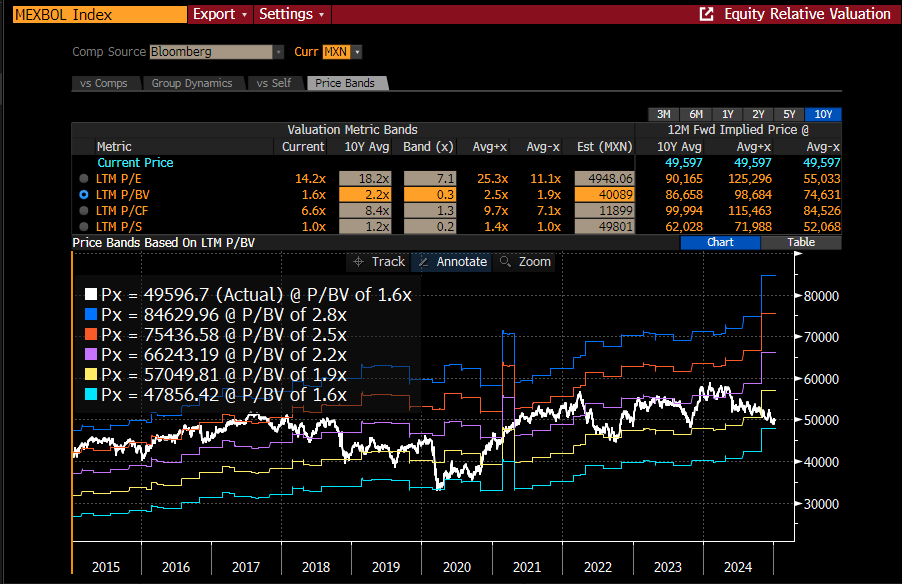Screen dimensions: 902x584
Task: Edit LTM P/CF Band field 1.3
Action: 429,211
